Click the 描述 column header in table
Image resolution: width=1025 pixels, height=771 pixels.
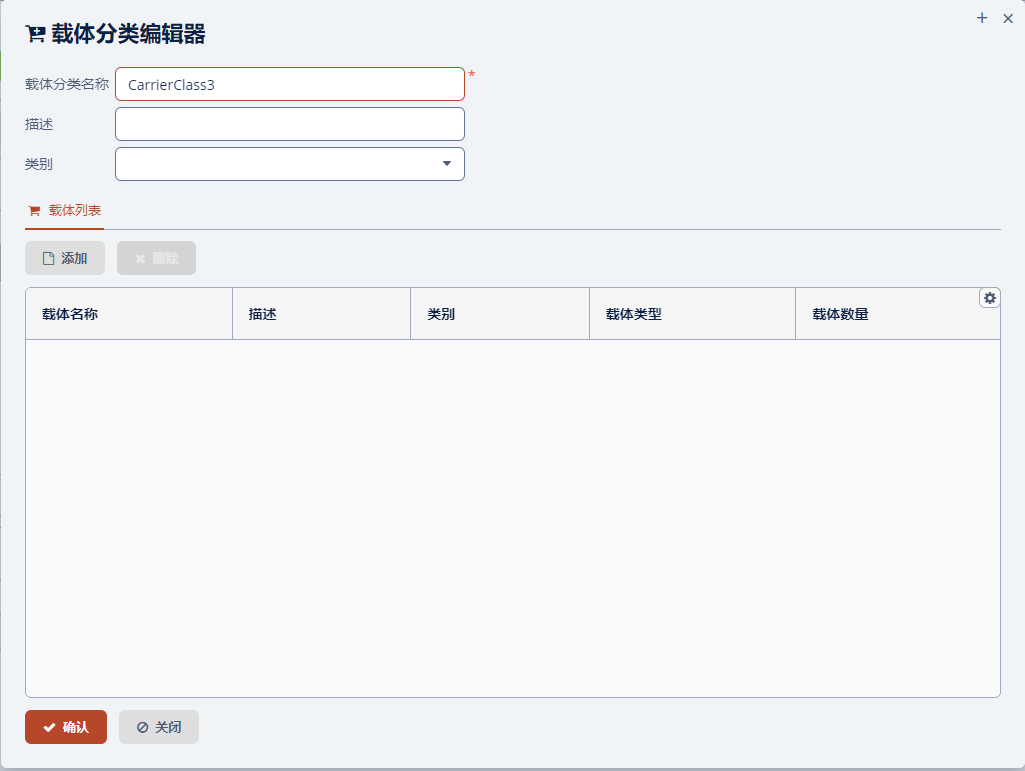[x=263, y=314]
